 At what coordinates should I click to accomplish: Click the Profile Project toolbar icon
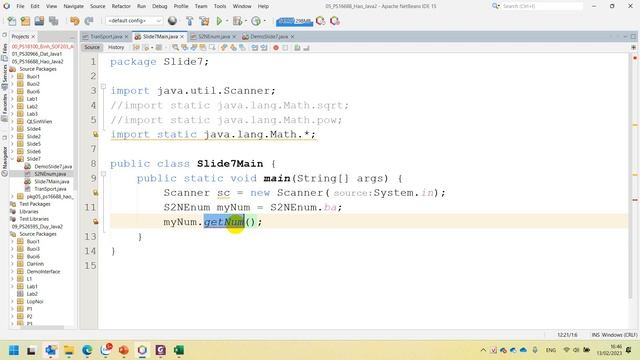coord(256,21)
